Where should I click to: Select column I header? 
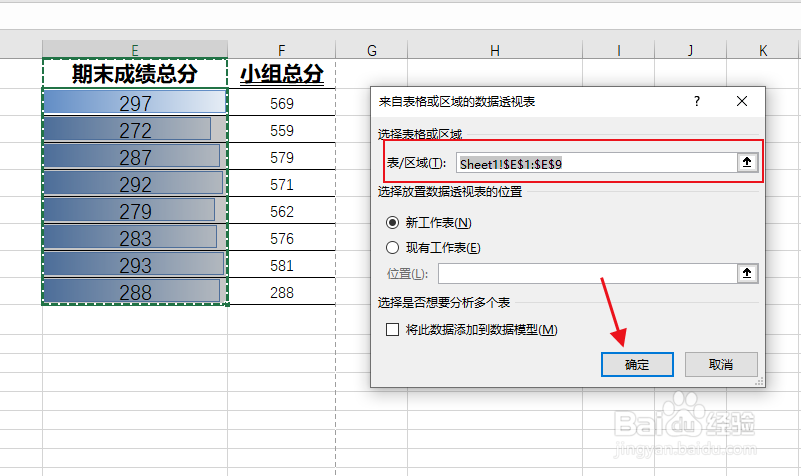[619, 50]
